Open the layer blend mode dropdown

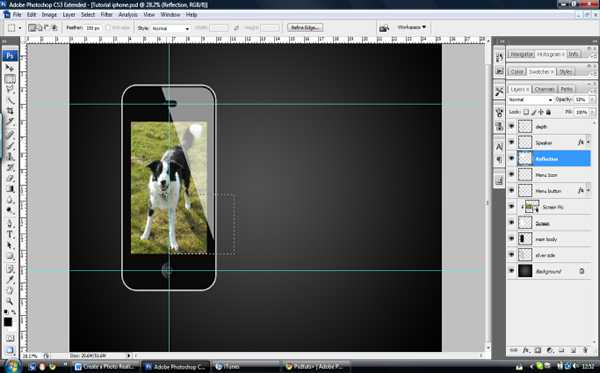(x=530, y=99)
